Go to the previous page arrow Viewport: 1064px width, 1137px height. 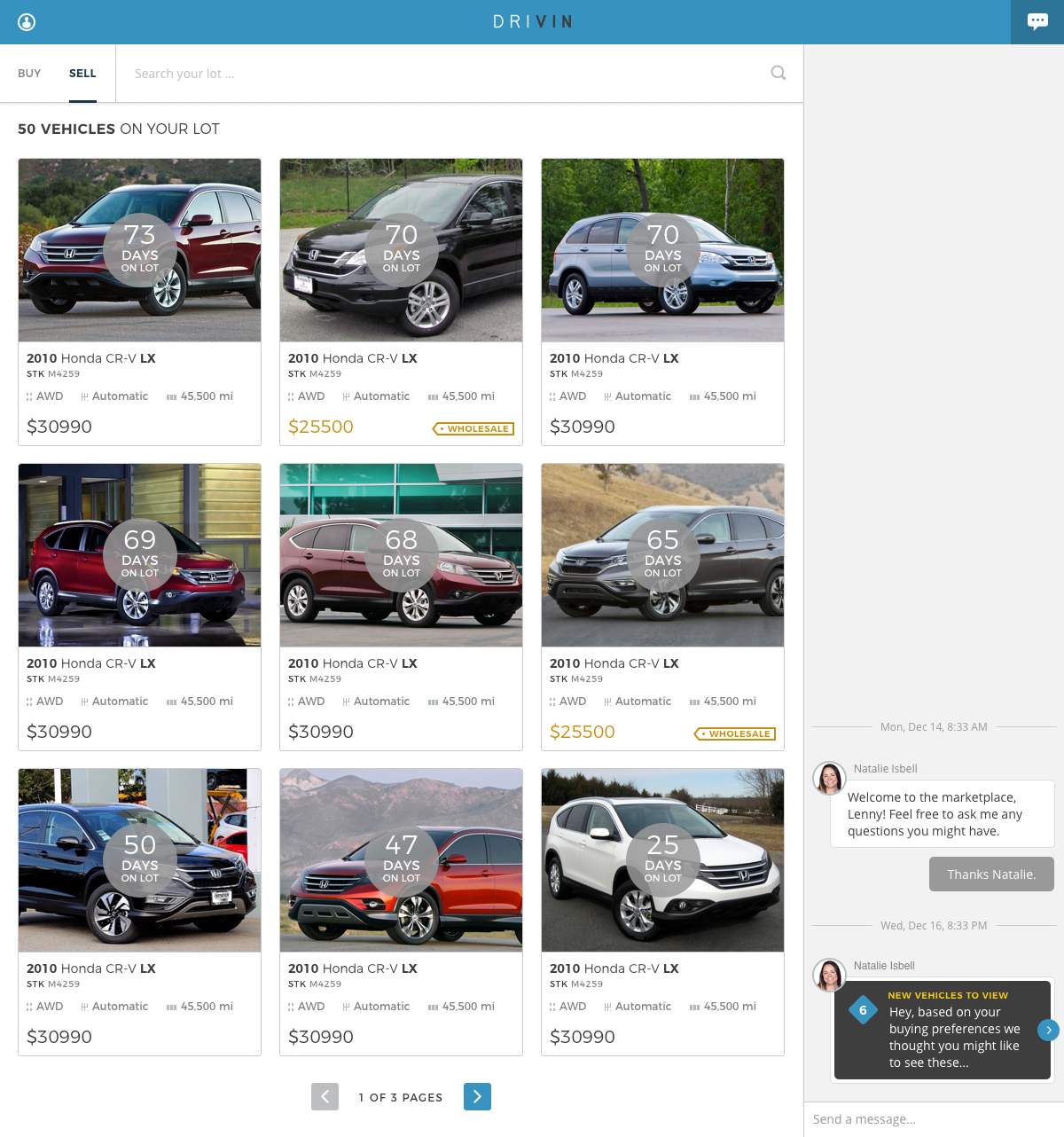(325, 1097)
